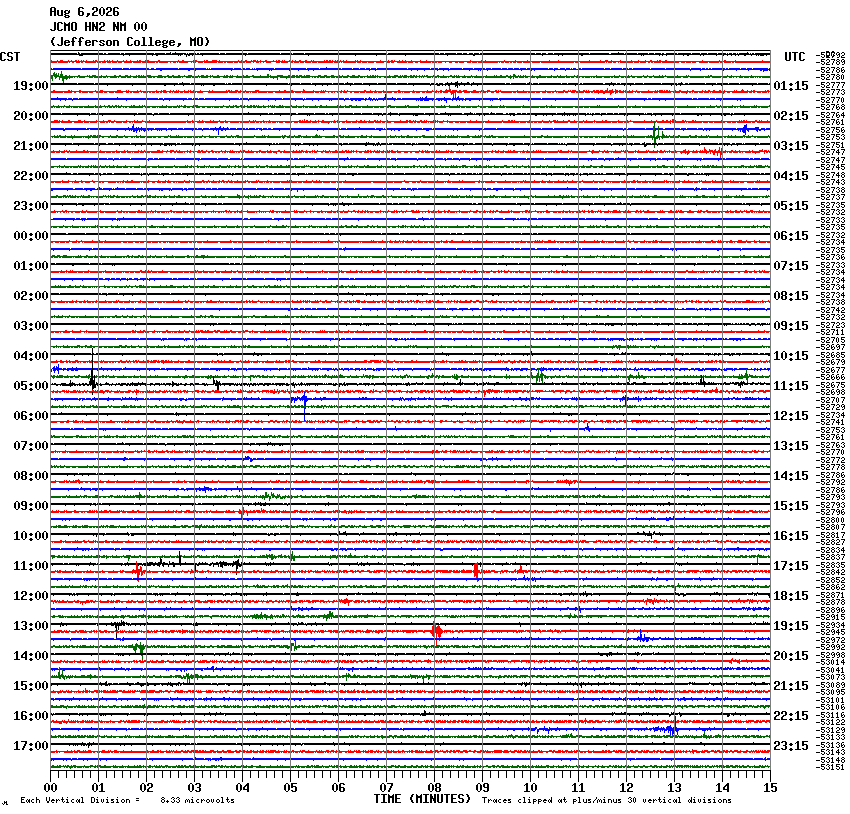
Task: Click the 08 minute axis tick label
Action: tap(434, 788)
